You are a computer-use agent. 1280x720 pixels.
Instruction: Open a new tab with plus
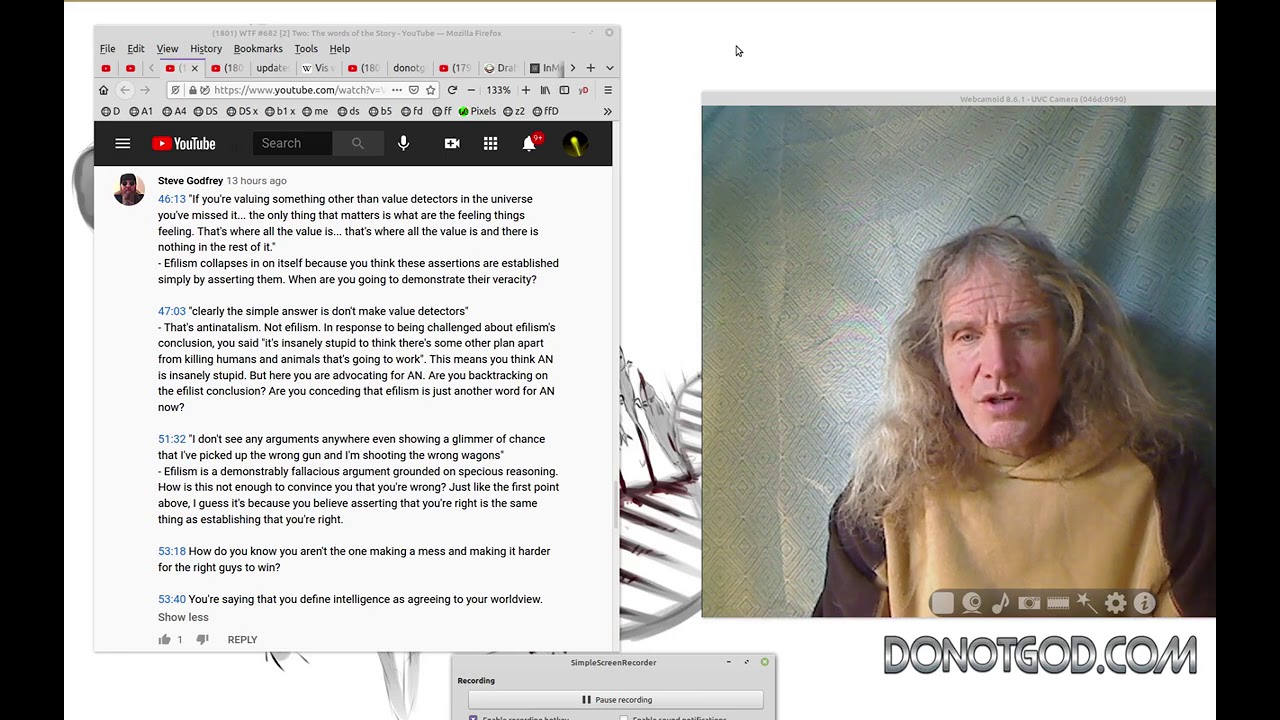(590, 68)
